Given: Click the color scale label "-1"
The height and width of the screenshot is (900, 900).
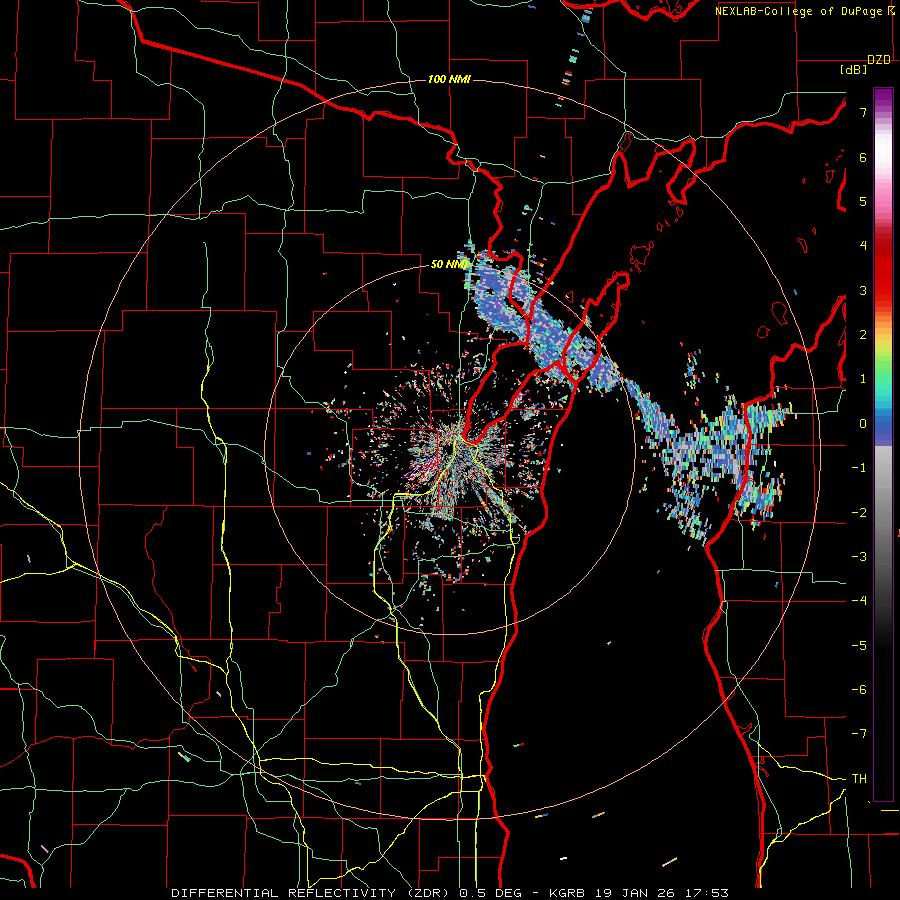Looking at the screenshot, I should click(859, 468).
